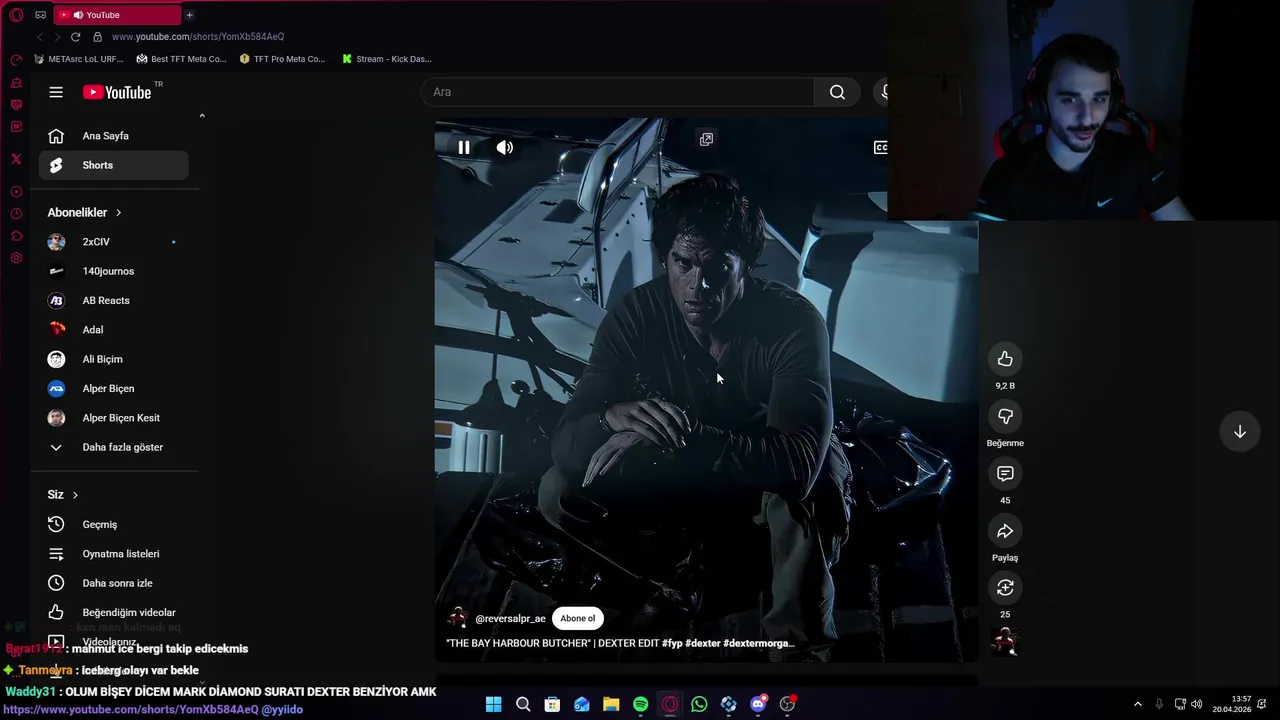Go to Ana Sayfa home
Screen dimensions: 1280x720
[x=113, y=136]
